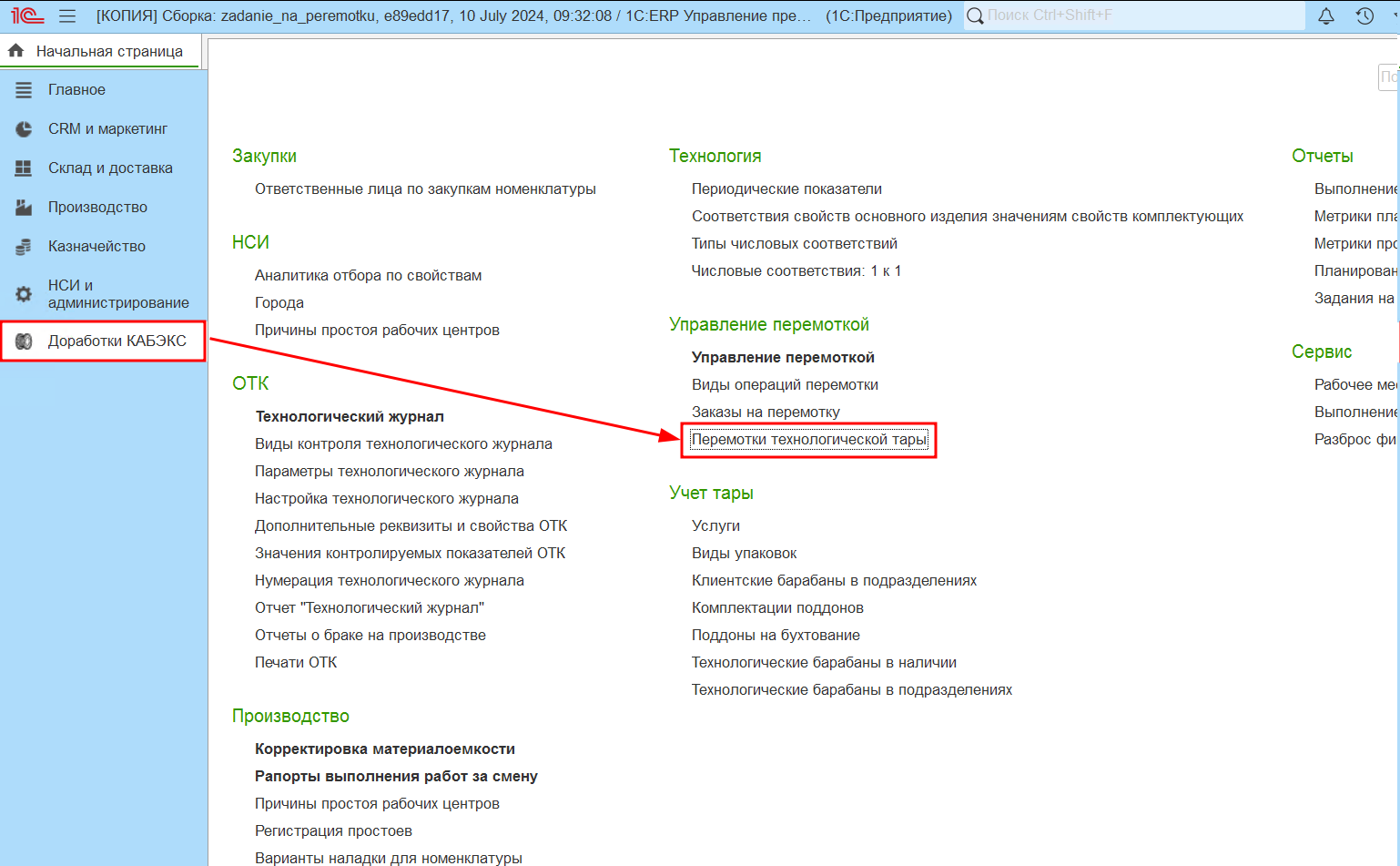This screenshot has width=1400, height=866.
Task: Click the 1C logo icon
Action: pos(27,16)
